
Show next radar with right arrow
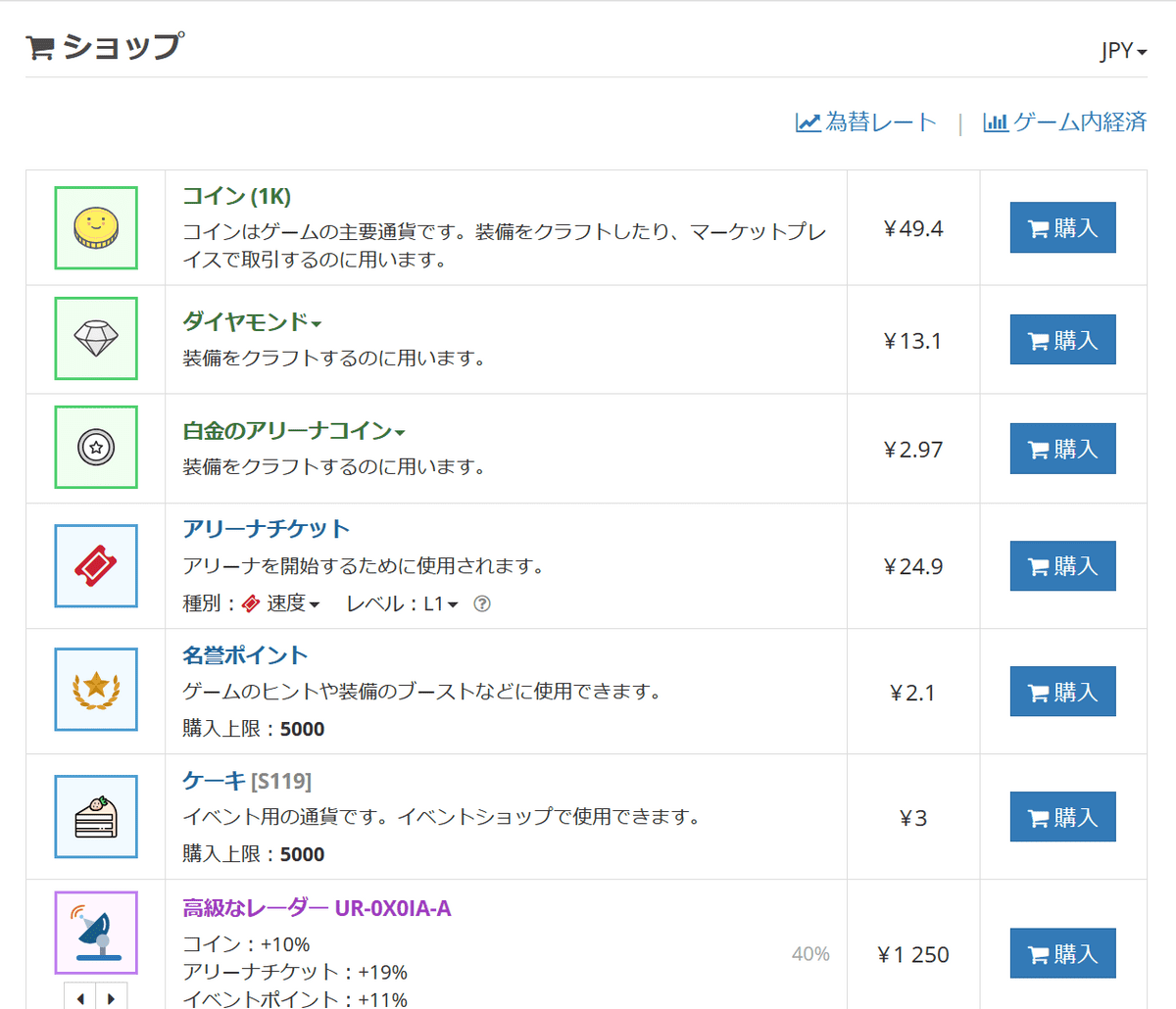coord(111,997)
